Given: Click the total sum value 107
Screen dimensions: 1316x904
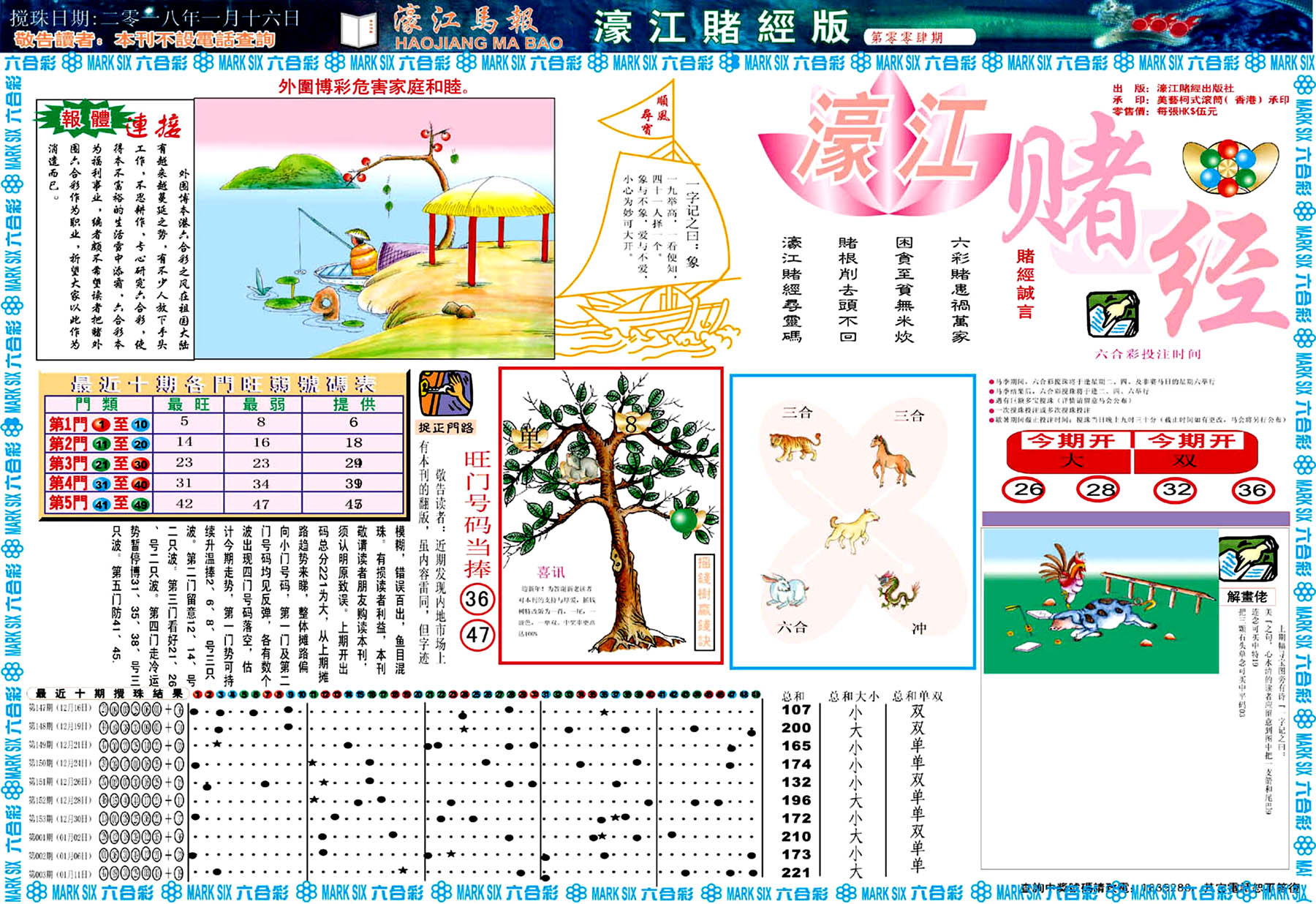Looking at the screenshot, I should (796, 709).
